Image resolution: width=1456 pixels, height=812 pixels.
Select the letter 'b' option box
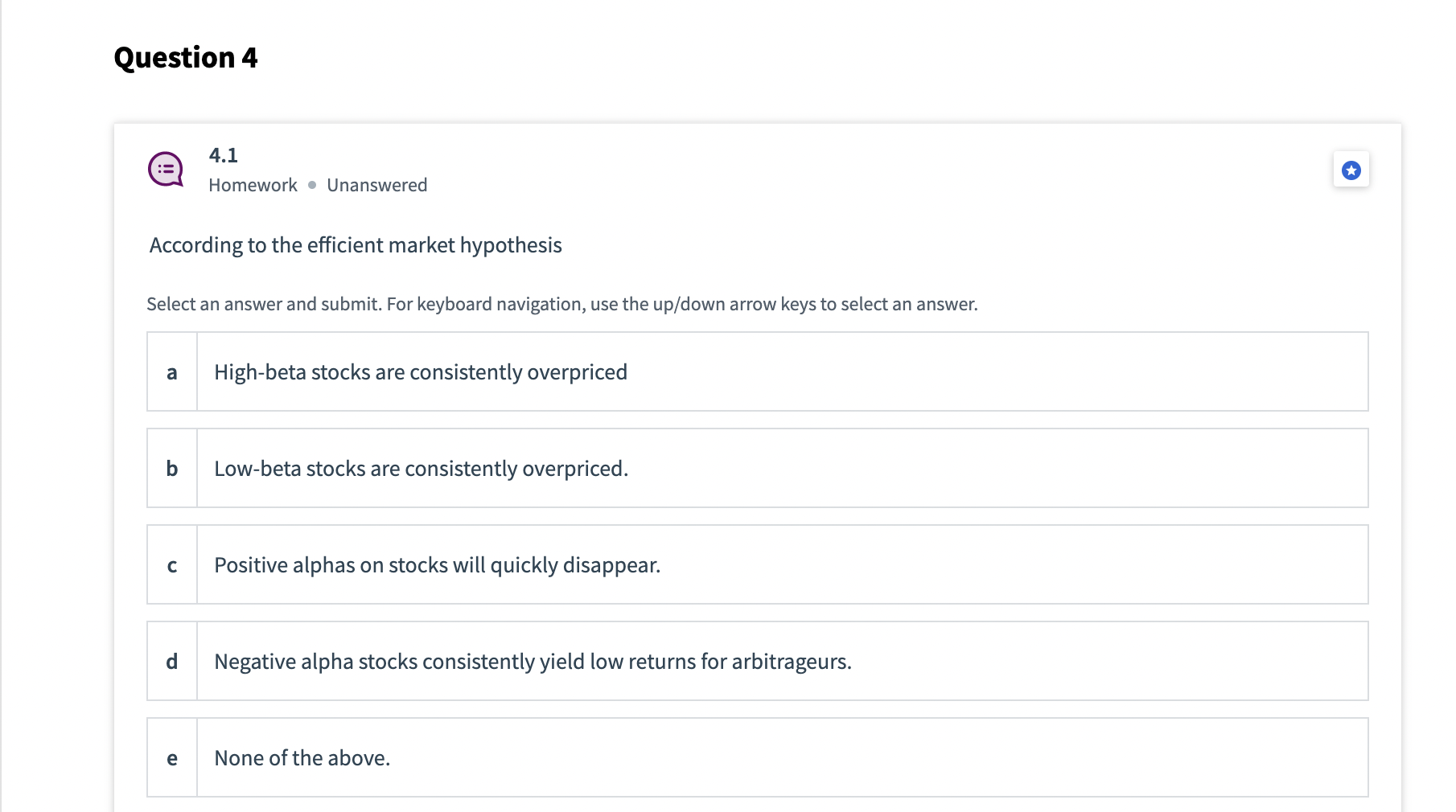point(172,469)
